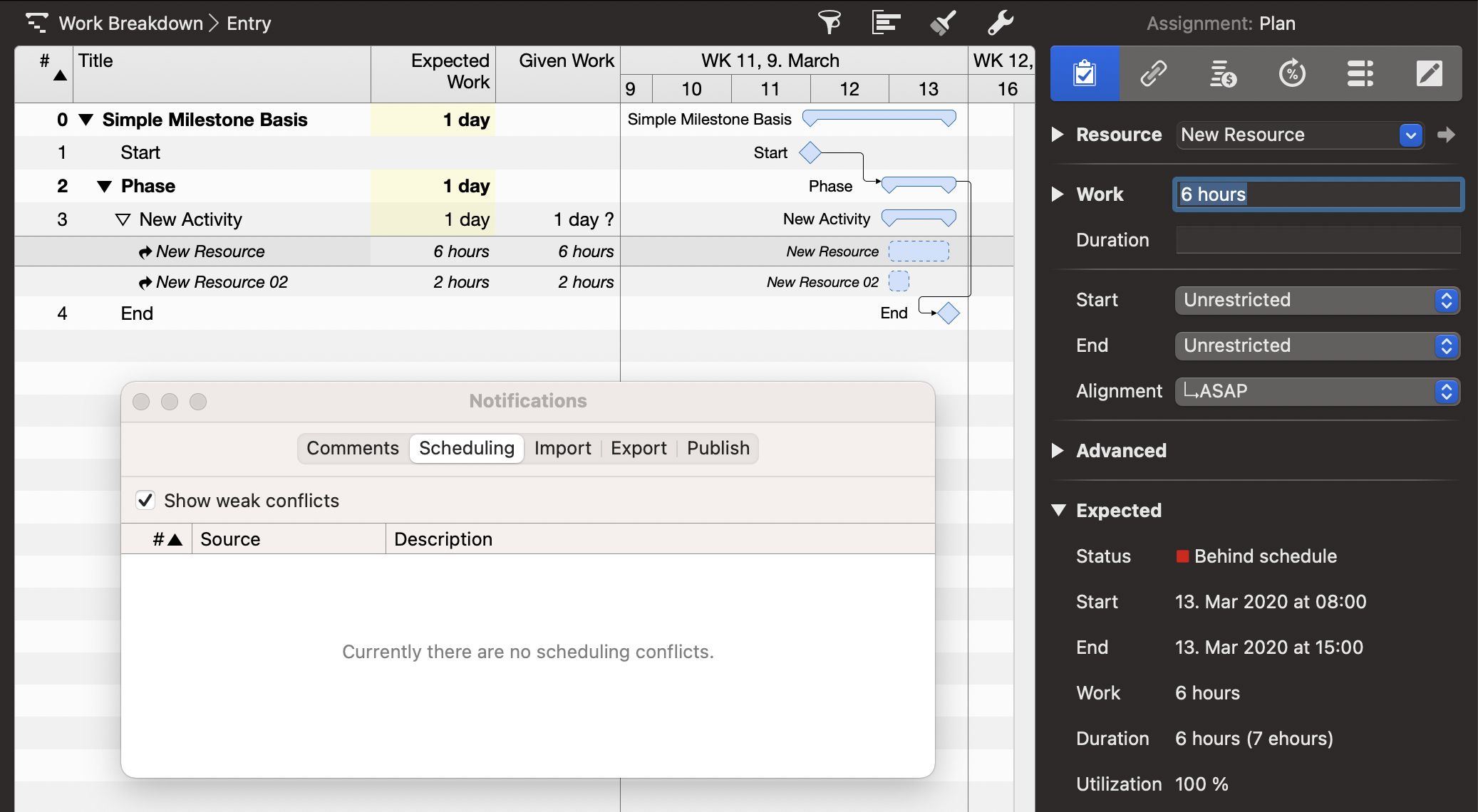Viewport: 1478px width, 812px height.
Task: Collapse the Simple Milestone Basis group
Action: click(86, 120)
